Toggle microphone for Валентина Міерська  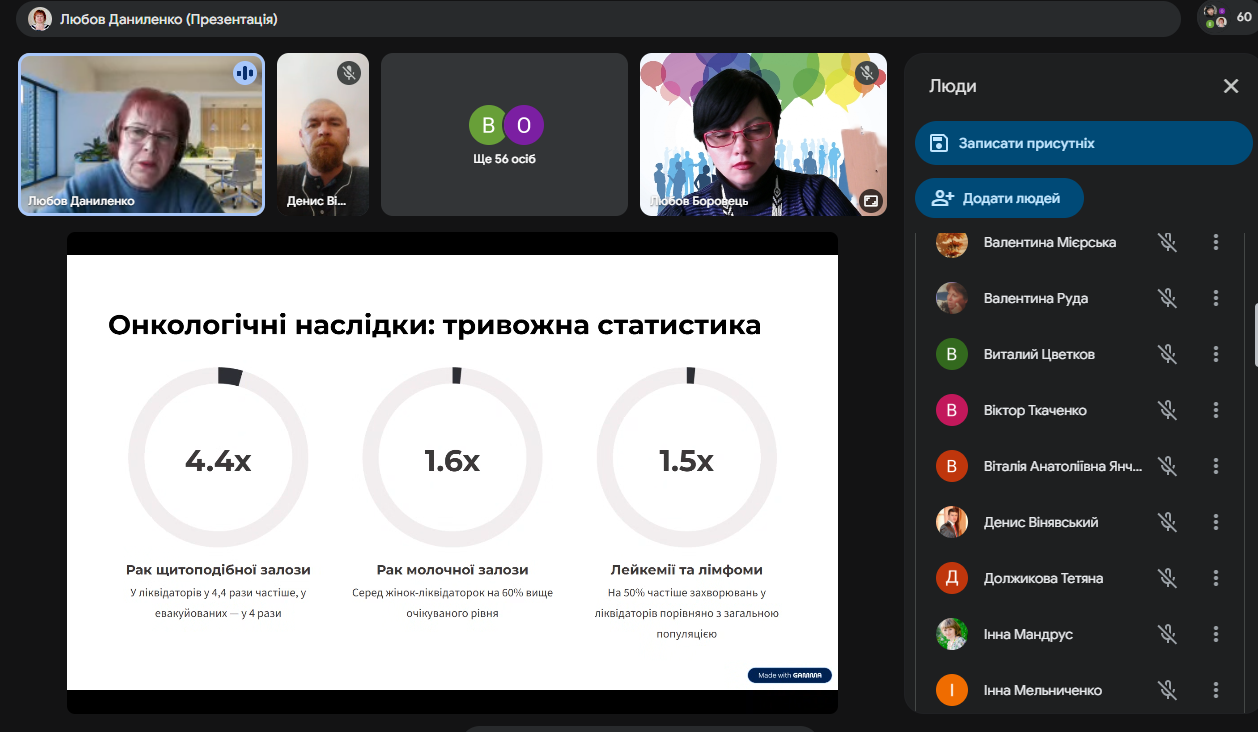tap(1165, 242)
